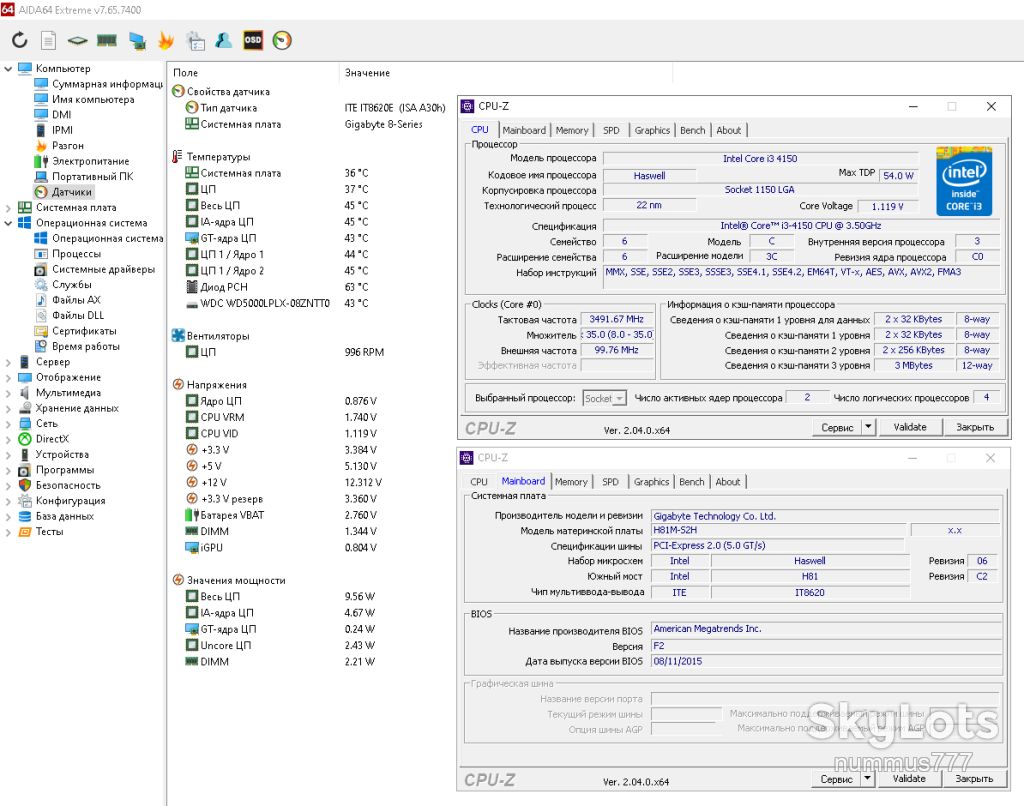This screenshot has height=806, width=1024.
Task: Click the DirectX icon in the tree
Action: (x=25, y=439)
